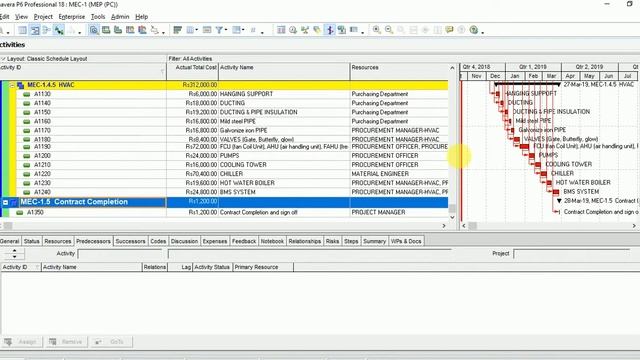Open dropdown arrow next to Bars icon
This screenshot has height=360, width=640.
243,30
